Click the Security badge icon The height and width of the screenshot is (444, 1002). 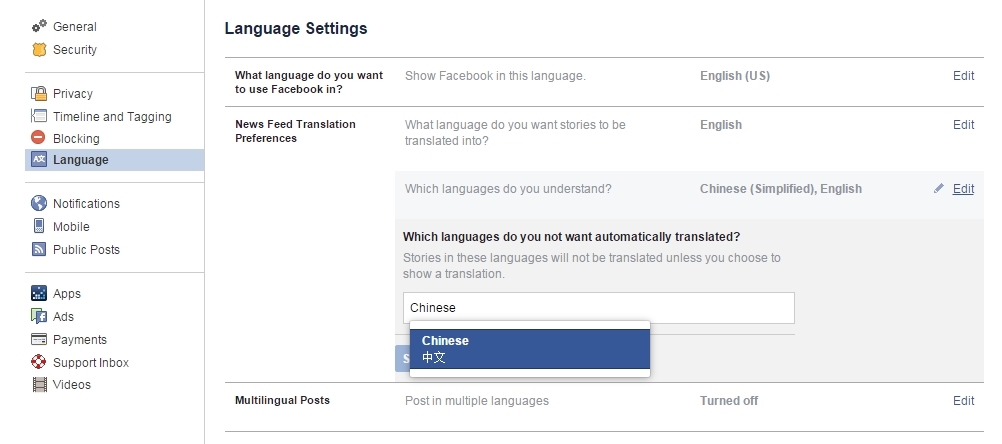point(40,49)
